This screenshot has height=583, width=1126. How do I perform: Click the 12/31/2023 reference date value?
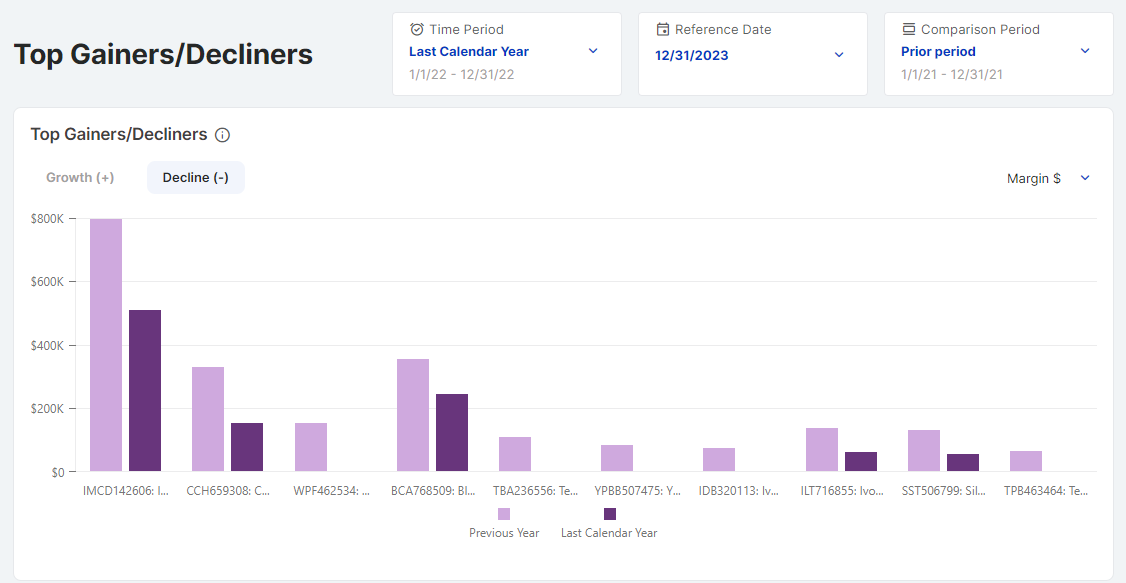click(x=692, y=56)
